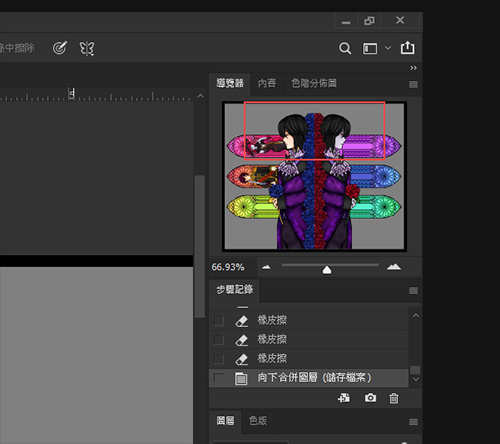Viewport: 500px width, 444px height.
Task: Click the navigator zoom slider handle
Action: tap(327, 270)
